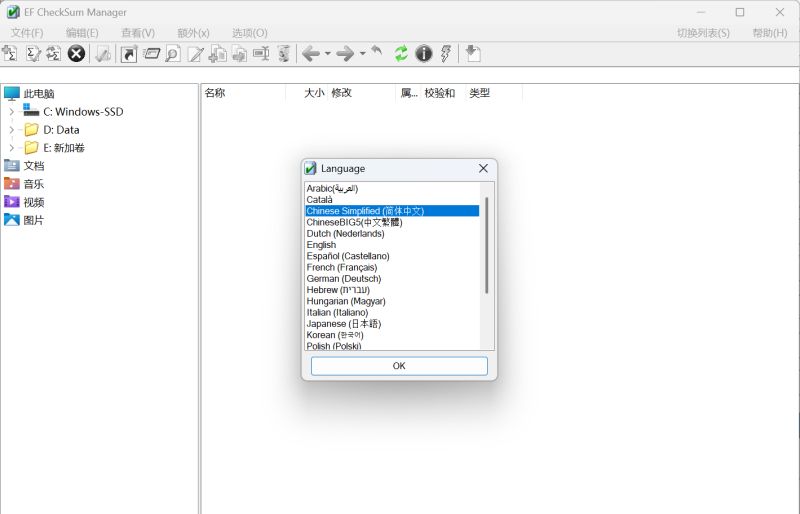Viewport: 800px width, 514px height.
Task: Click the black info circle icon
Action: pyautogui.click(x=423, y=53)
